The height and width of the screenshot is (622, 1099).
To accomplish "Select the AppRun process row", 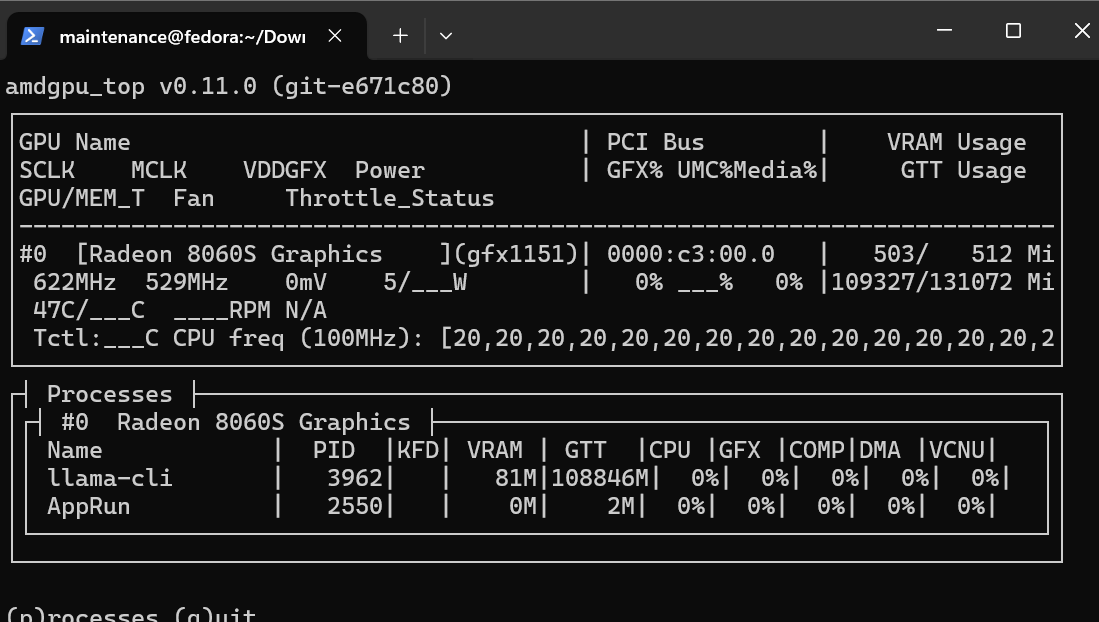I will [522, 507].
